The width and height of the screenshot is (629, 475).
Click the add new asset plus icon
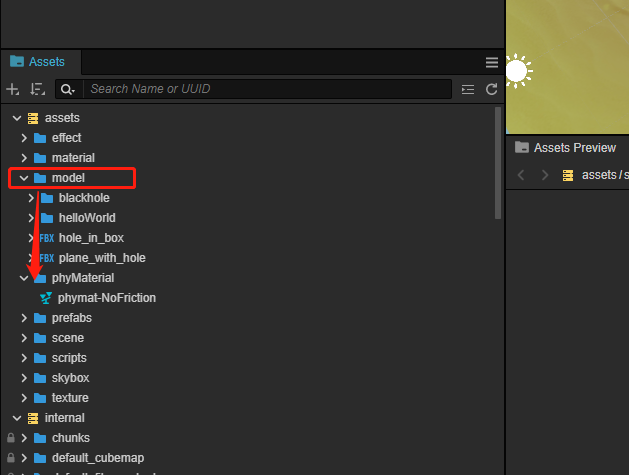tap(12, 89)
